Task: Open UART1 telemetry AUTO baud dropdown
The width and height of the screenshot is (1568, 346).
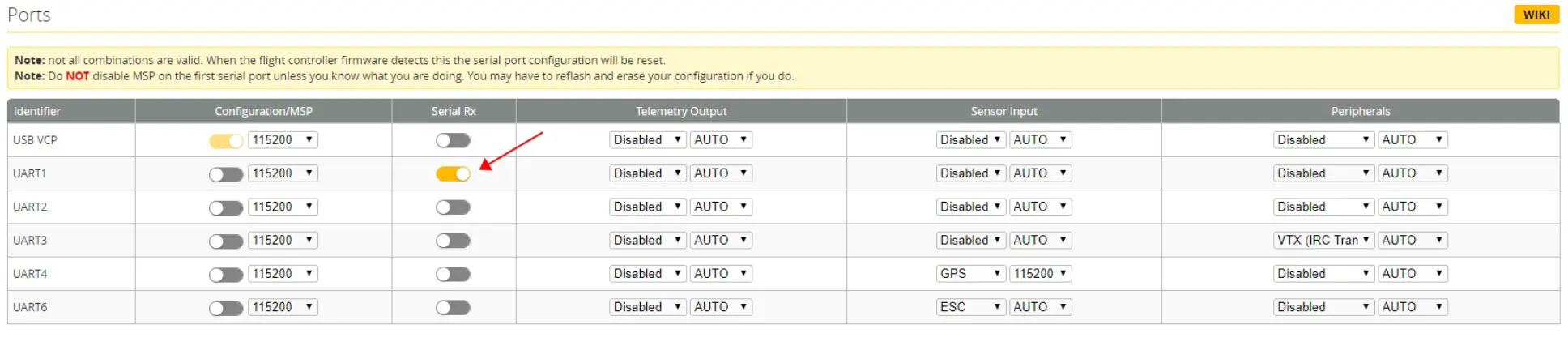Action: coord(721,173)
